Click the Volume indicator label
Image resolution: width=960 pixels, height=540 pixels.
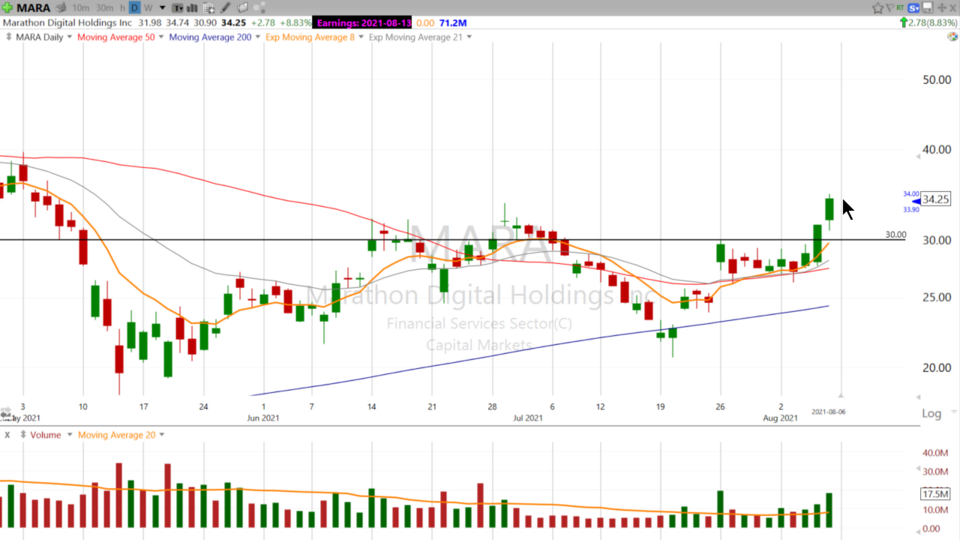coord(45,435)
